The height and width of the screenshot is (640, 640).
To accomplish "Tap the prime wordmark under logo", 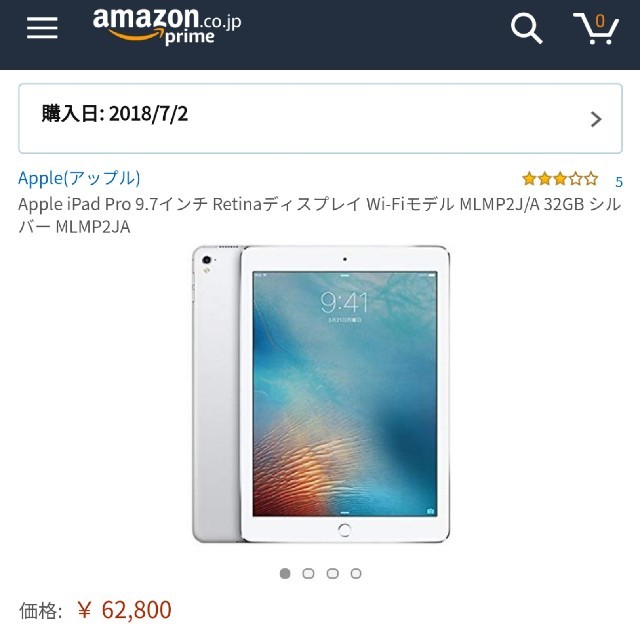I will click(190, 37).
